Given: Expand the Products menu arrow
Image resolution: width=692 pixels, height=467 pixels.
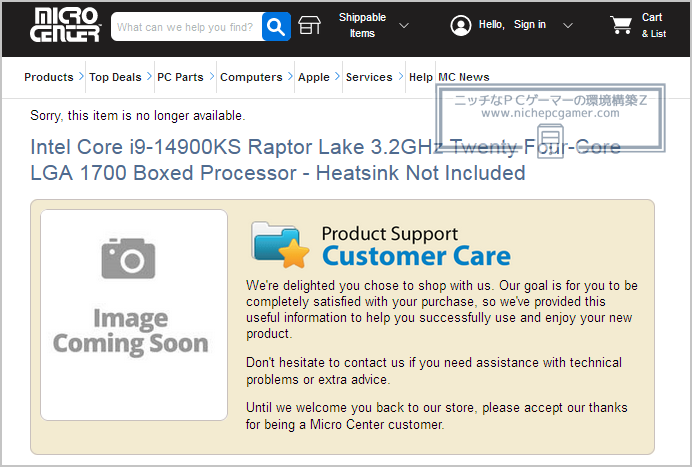Looking at the screenshot, I should (81, 76).
